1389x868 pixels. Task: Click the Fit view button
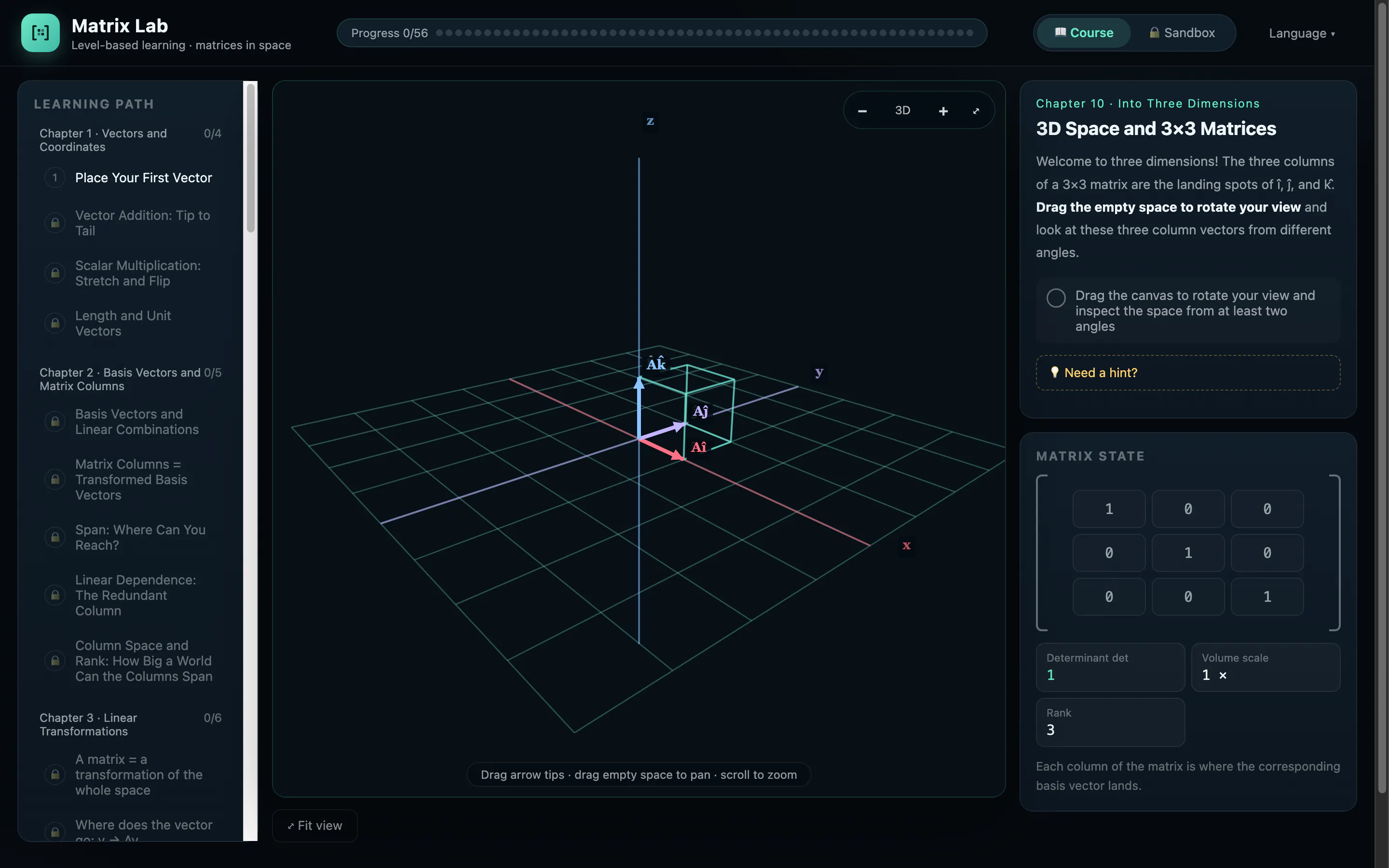tap(314, 826)
